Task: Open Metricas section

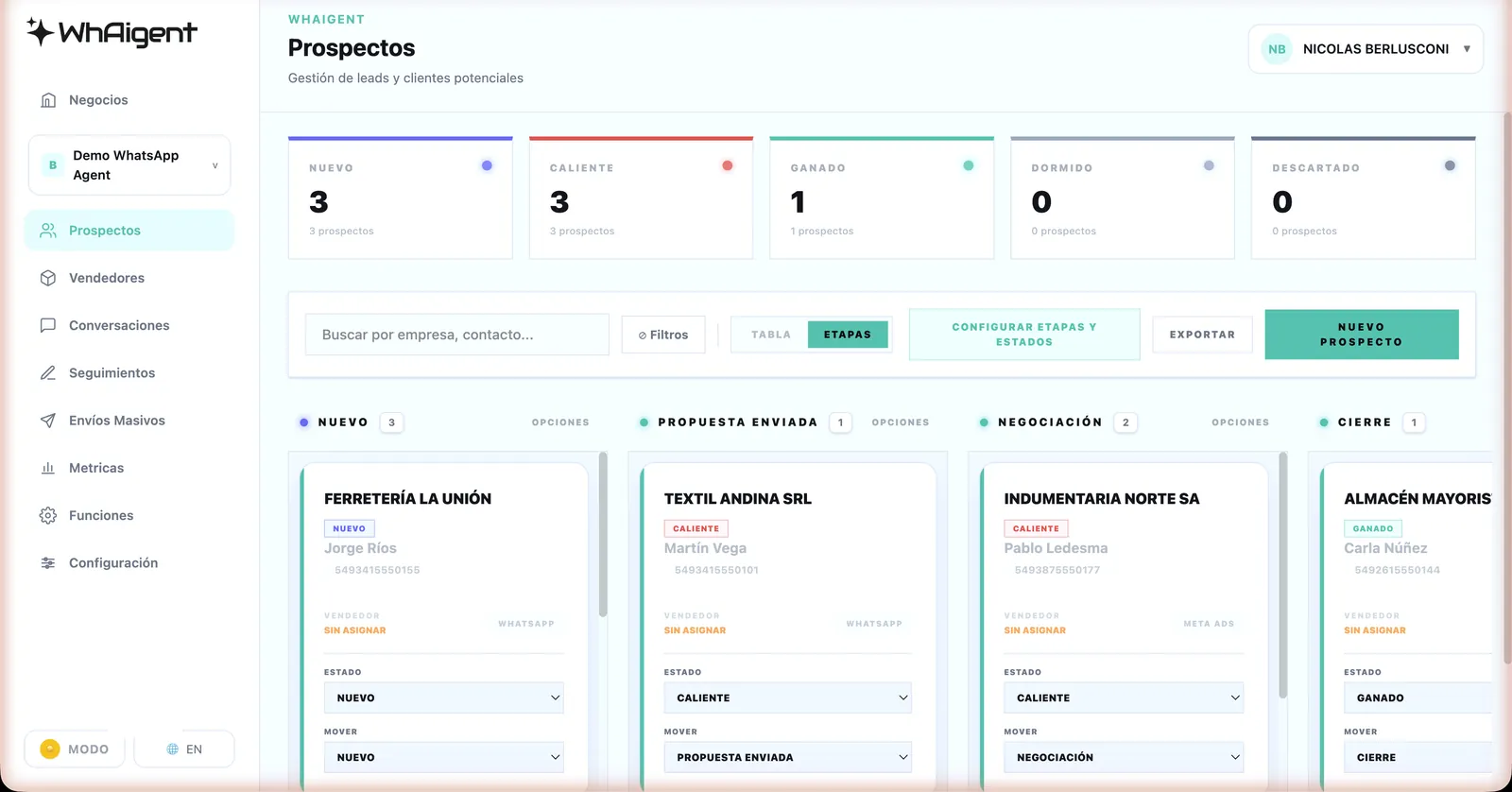Action: point(129,468)
